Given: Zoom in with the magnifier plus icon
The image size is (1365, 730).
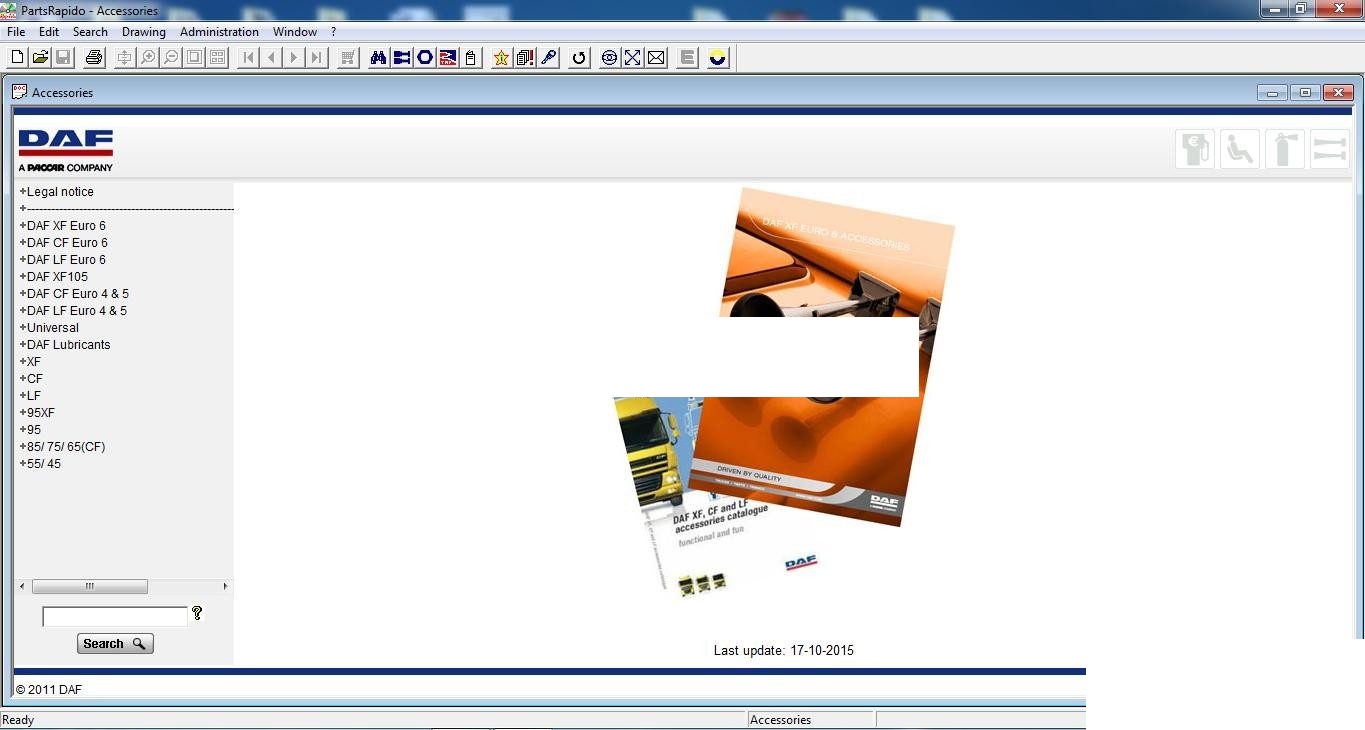Looking at the screenshot, I should pos(148,58).
